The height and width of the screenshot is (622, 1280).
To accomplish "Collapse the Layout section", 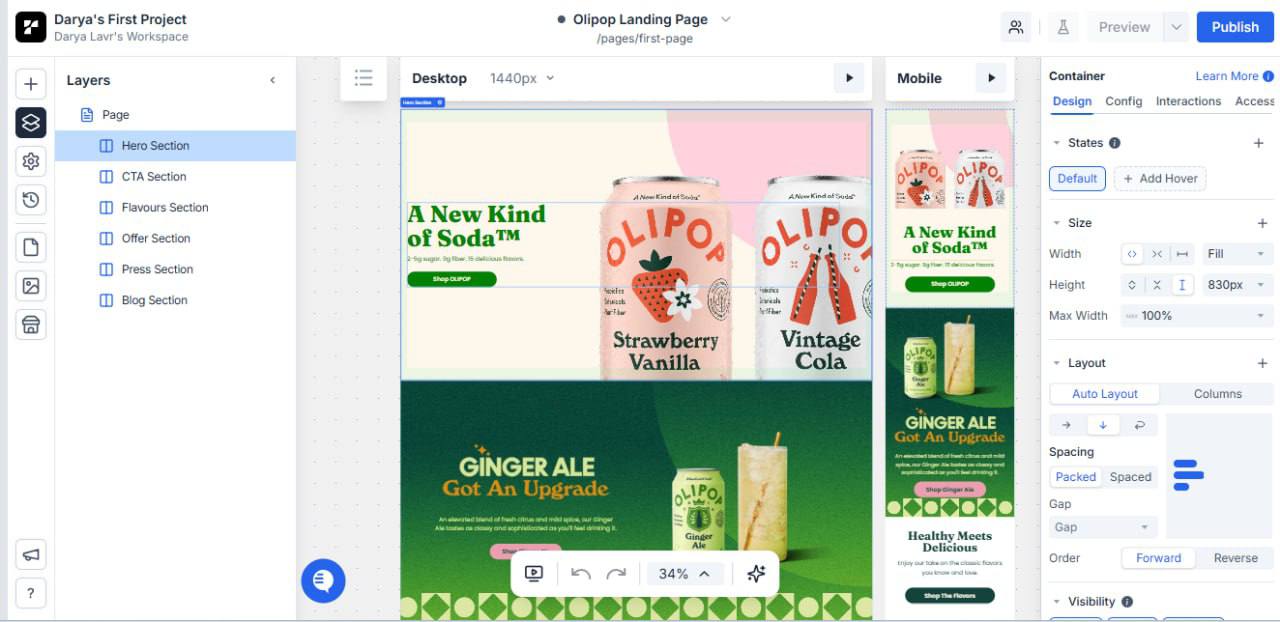I will coord(1056,363).
